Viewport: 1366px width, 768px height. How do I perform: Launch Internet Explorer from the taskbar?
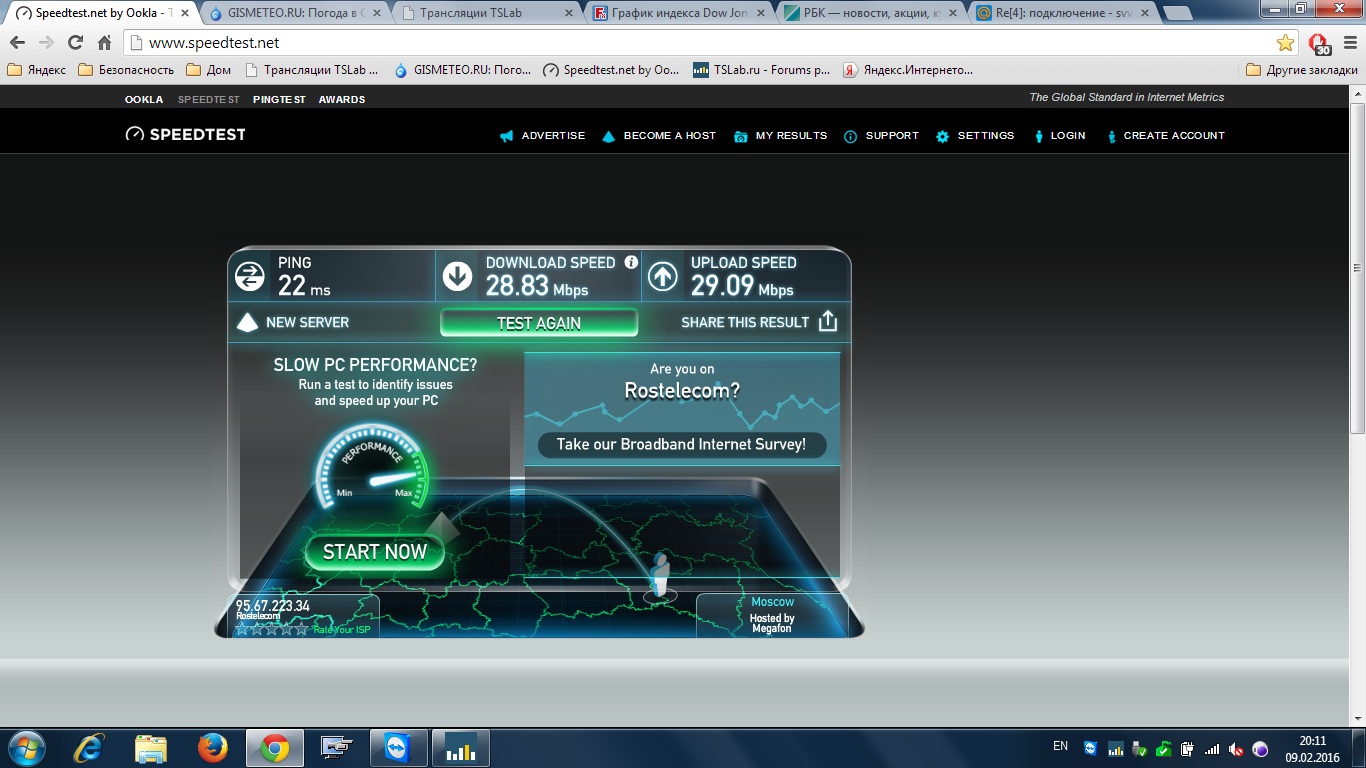point(91,748)
